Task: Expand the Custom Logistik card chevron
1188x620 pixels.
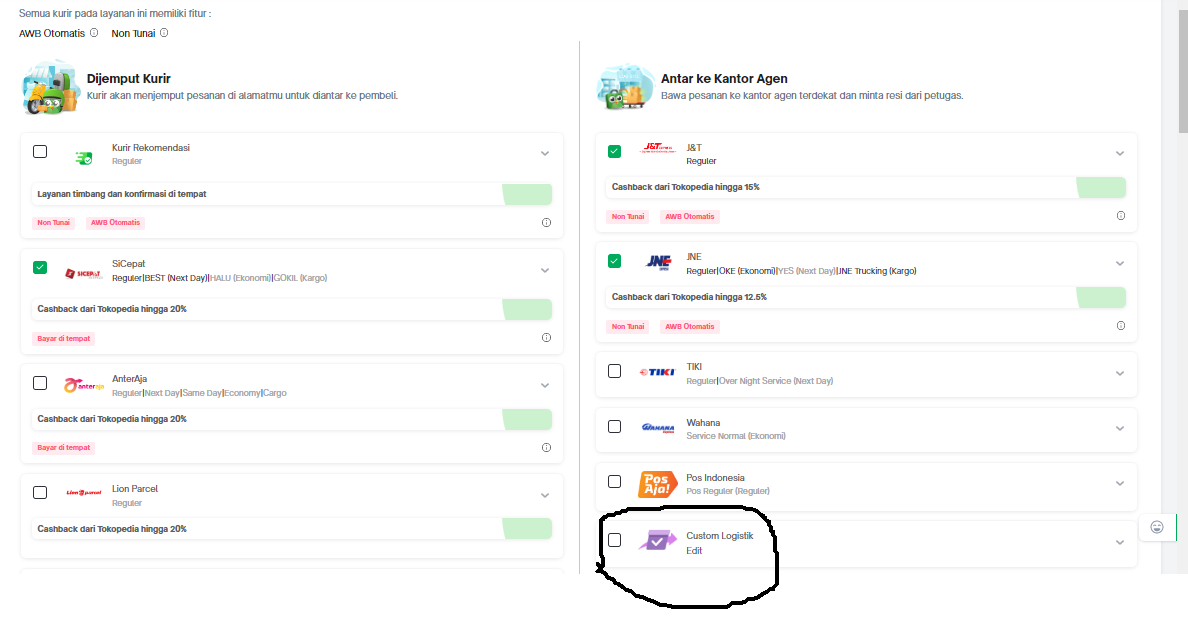Action: [1120, 543]
